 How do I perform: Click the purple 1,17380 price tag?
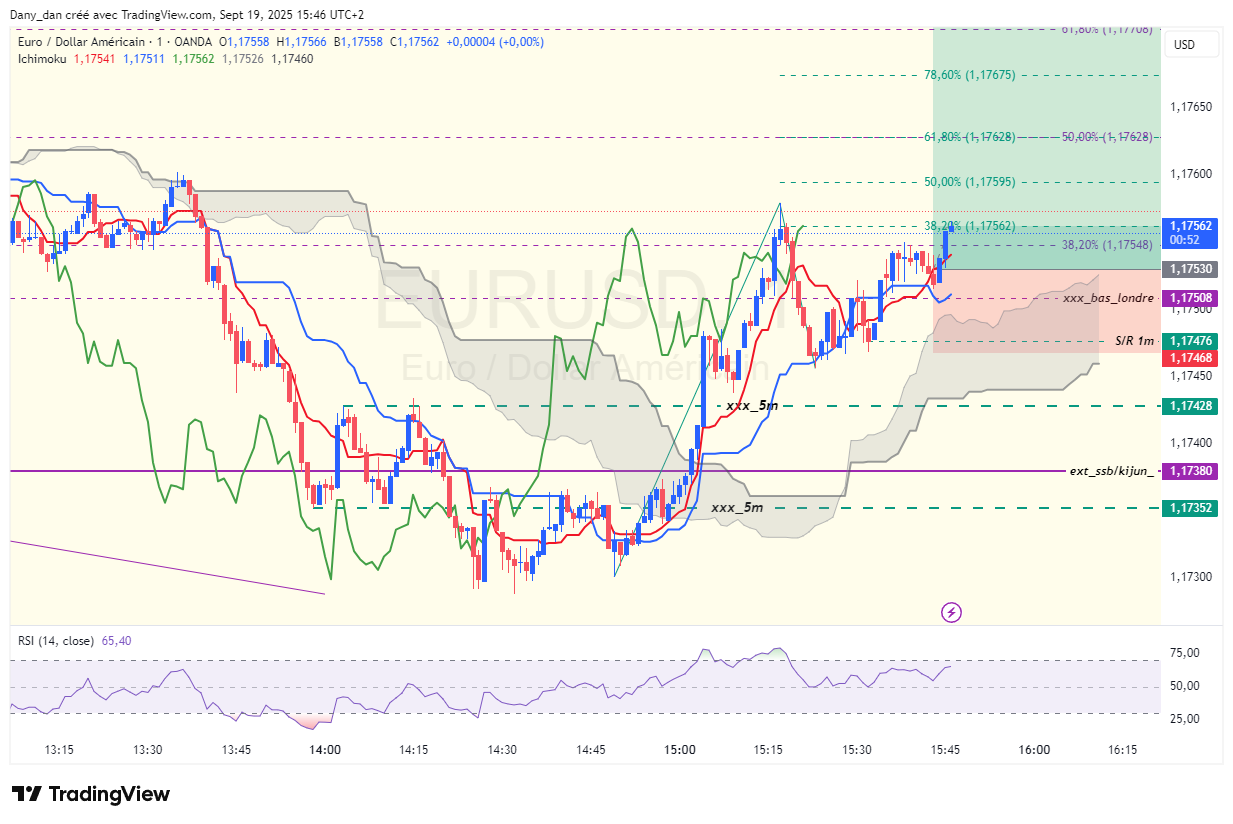coord(1192,470)
